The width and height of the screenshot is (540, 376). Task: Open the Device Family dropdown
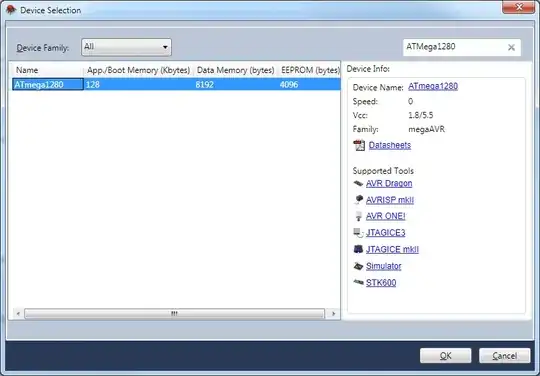pos(126,47)
